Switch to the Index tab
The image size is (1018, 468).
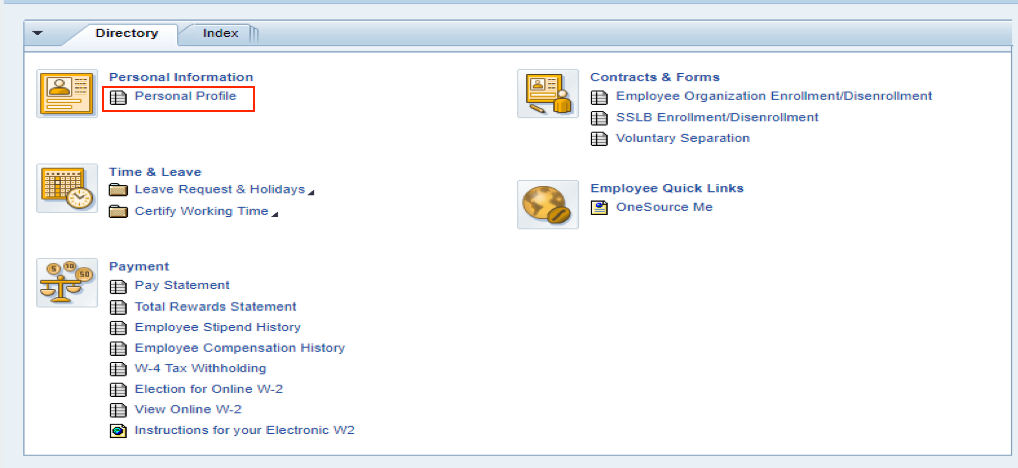coord(220,33)
